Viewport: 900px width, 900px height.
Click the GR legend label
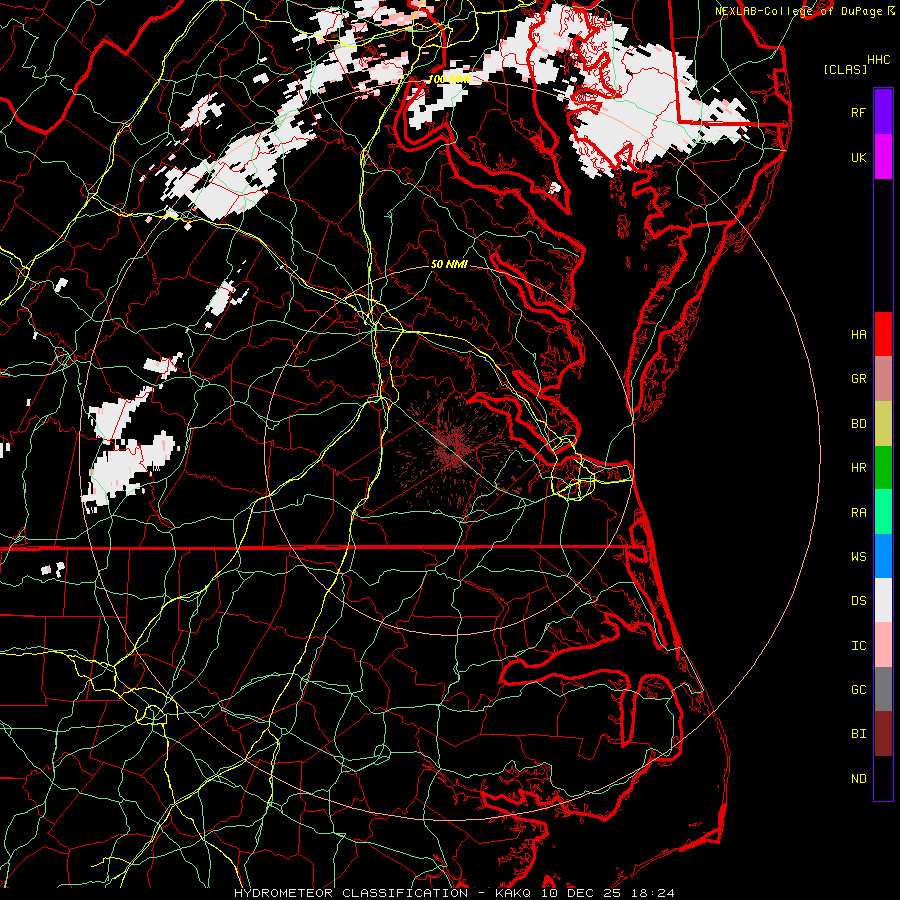[858, 379]
